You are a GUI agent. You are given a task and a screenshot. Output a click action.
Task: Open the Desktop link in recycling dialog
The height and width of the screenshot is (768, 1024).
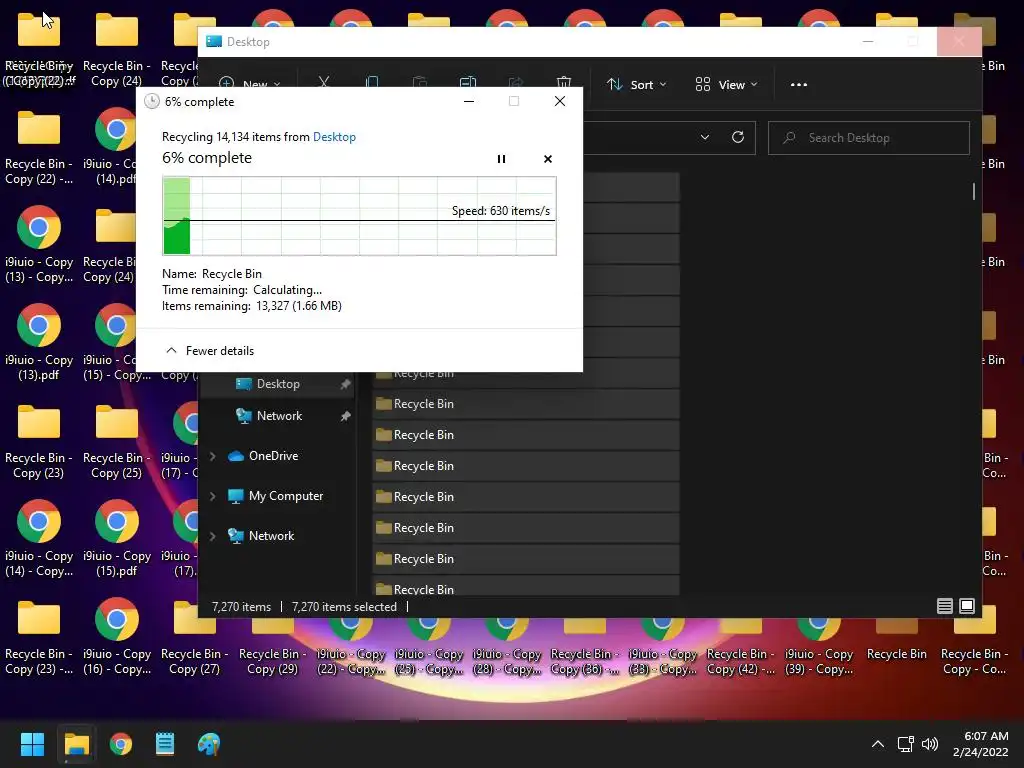click(x=334, y=136)
